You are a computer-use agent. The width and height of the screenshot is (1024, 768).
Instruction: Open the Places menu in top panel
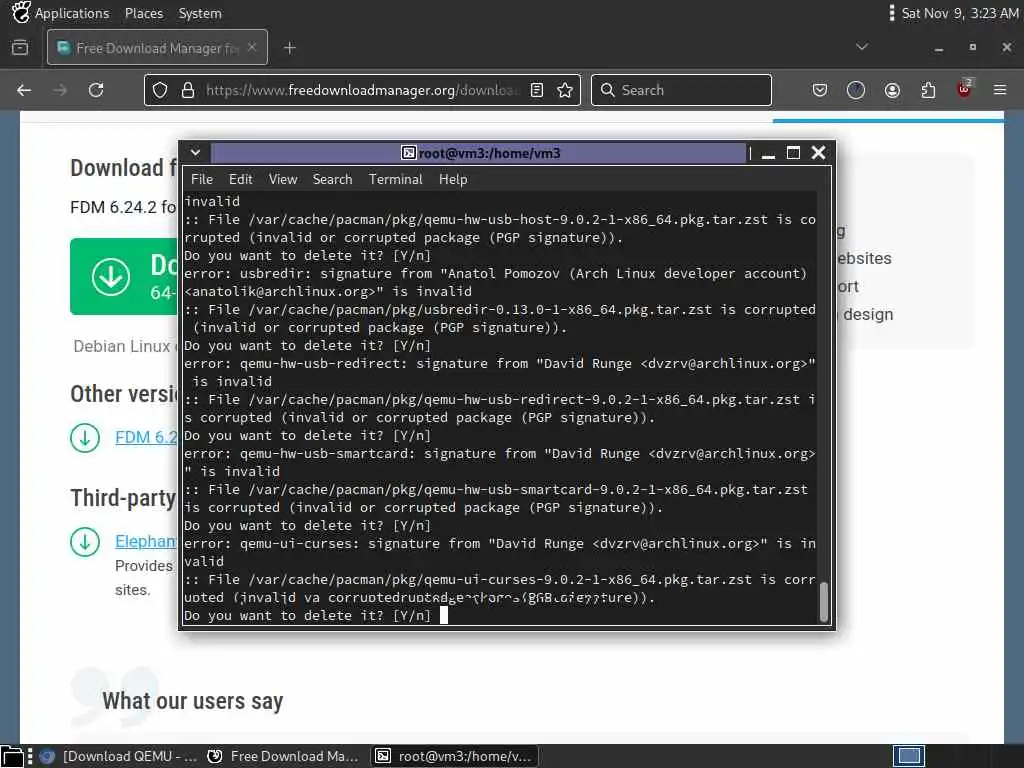pyautogui.click(x=144, y=13)
